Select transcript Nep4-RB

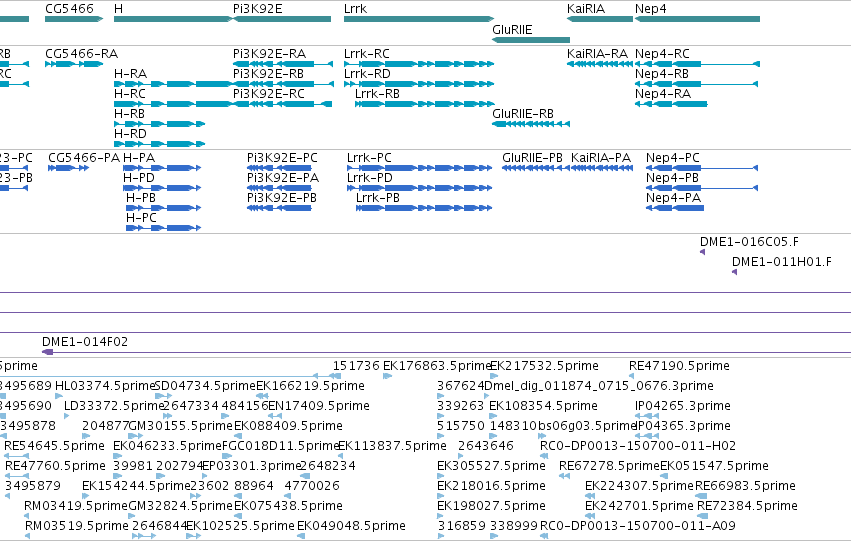tap(697, 84)
